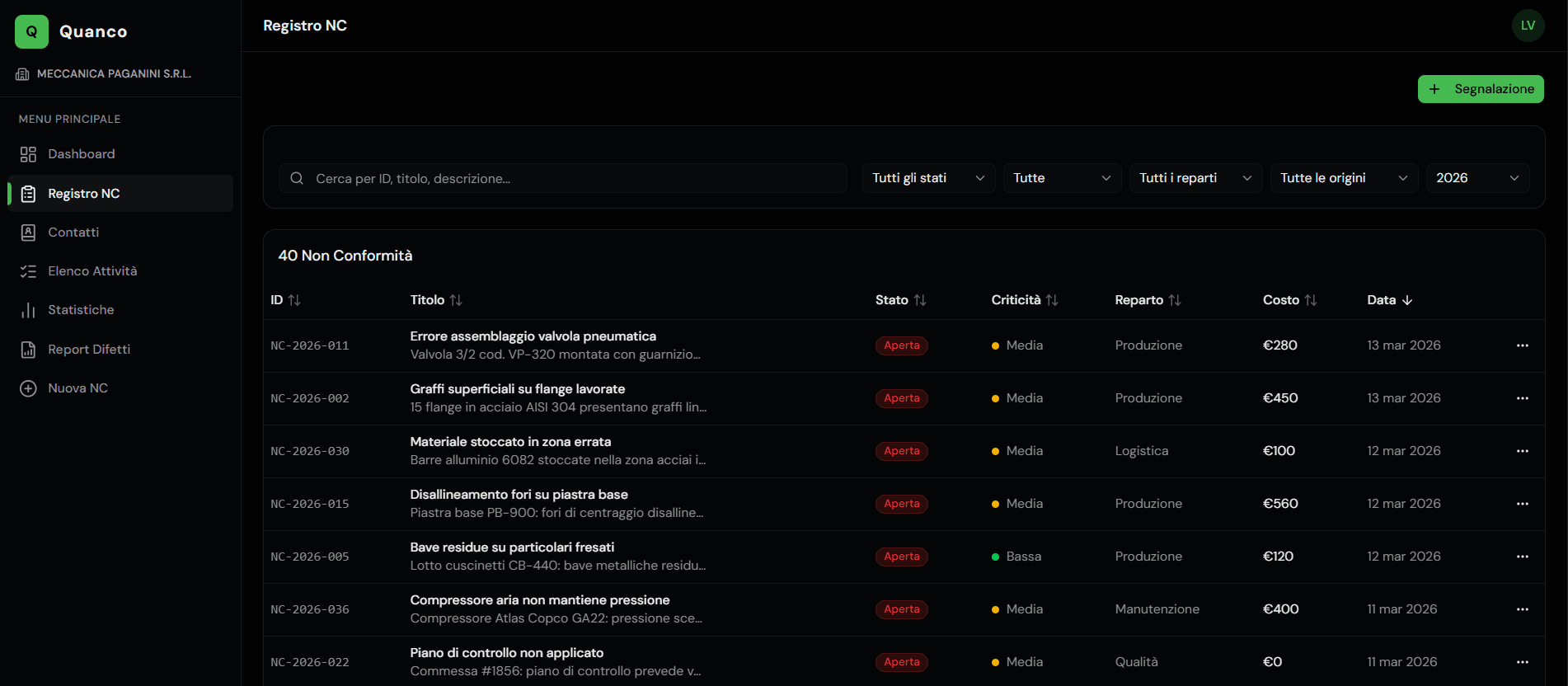Open the LV user avatar
1568x686 pixels.
[1528, 26]
